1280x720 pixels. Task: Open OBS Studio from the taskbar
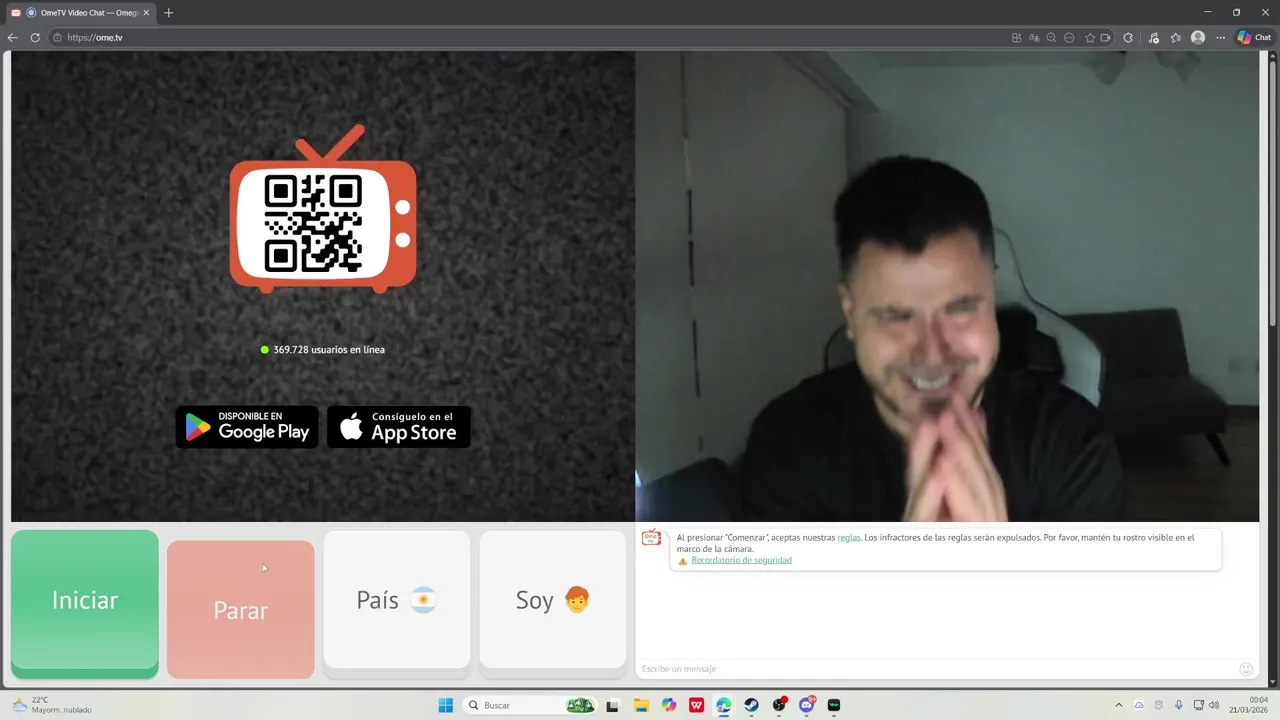tap(779, 705)
